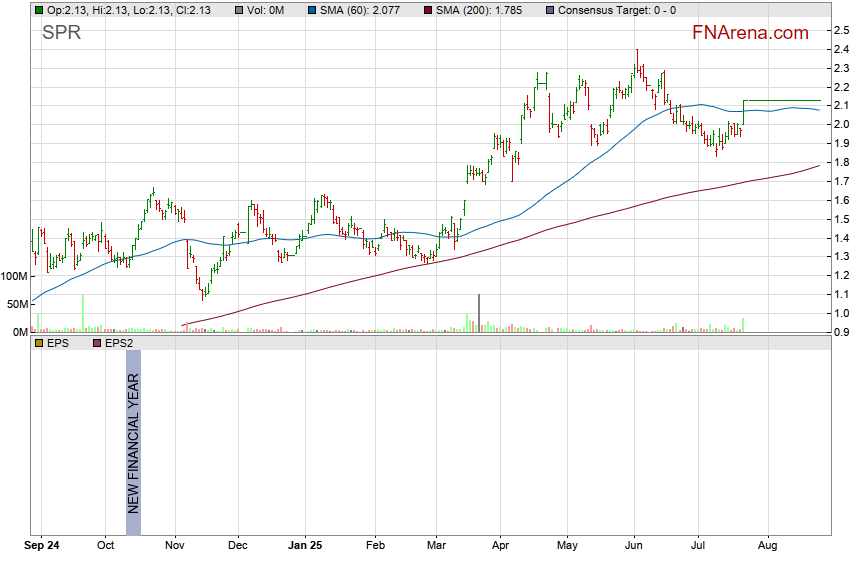859x566 pixels.
Task: Click the 100M volume axis label
Action: [x=14, y=276]
